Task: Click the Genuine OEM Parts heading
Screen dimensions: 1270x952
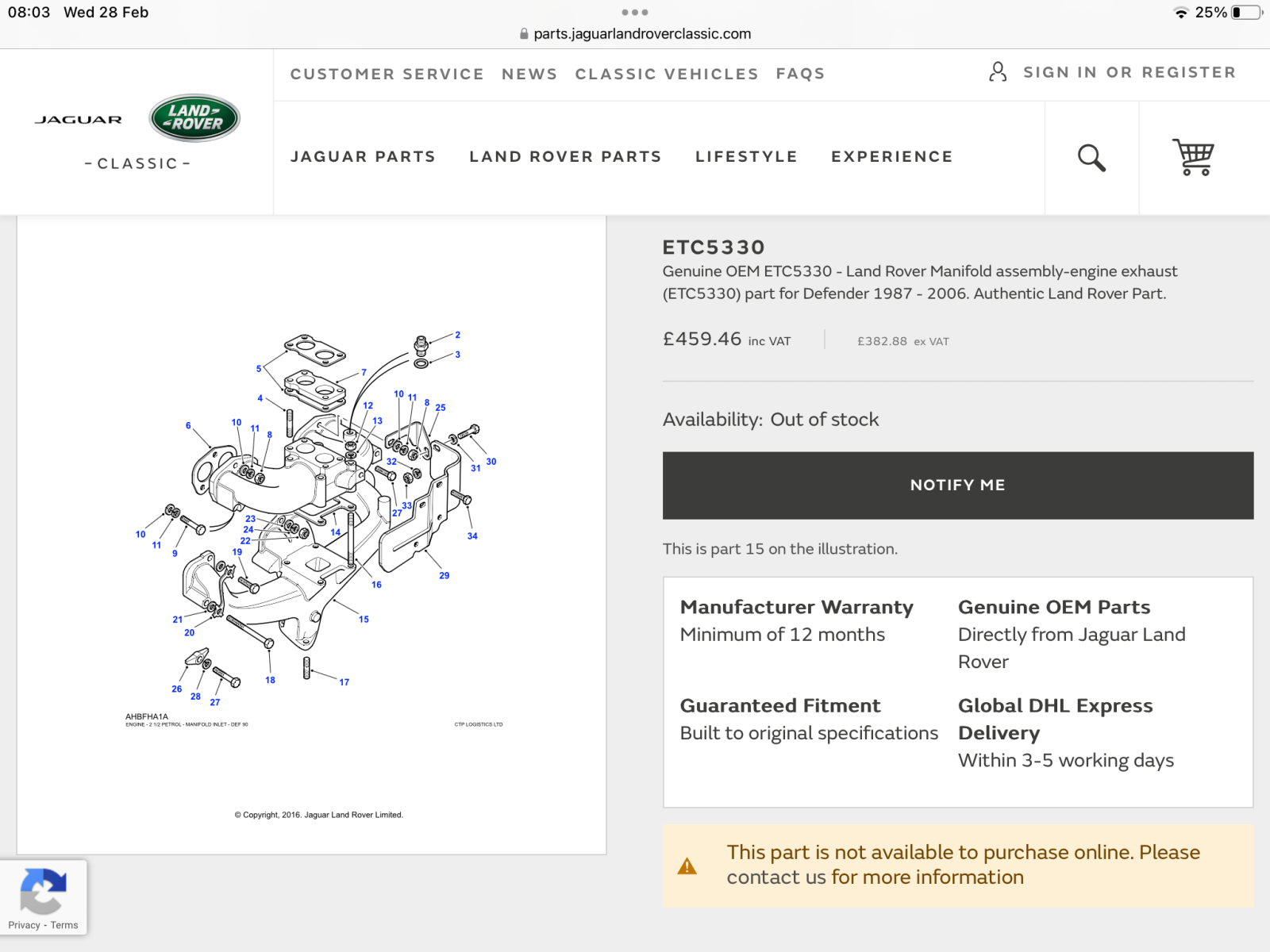Action: pos(1054,607)
